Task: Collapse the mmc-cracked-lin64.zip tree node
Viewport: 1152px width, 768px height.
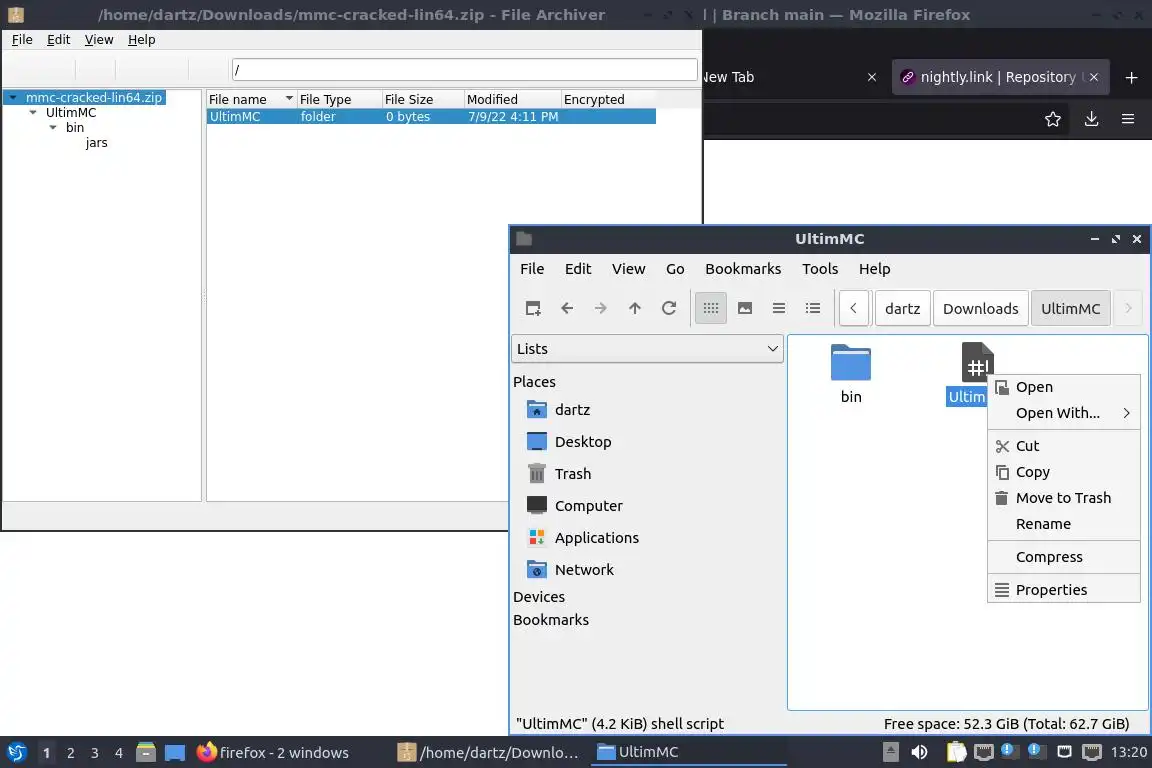Action: click(13, 98)
